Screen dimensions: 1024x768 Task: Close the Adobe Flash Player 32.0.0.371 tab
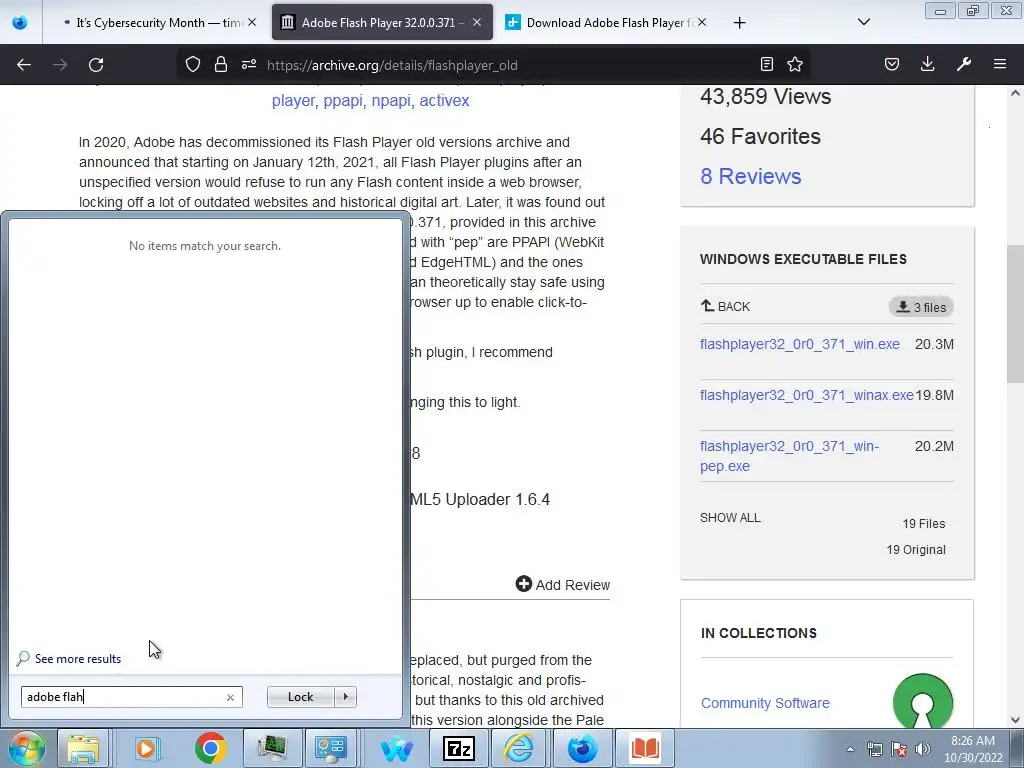477,22
